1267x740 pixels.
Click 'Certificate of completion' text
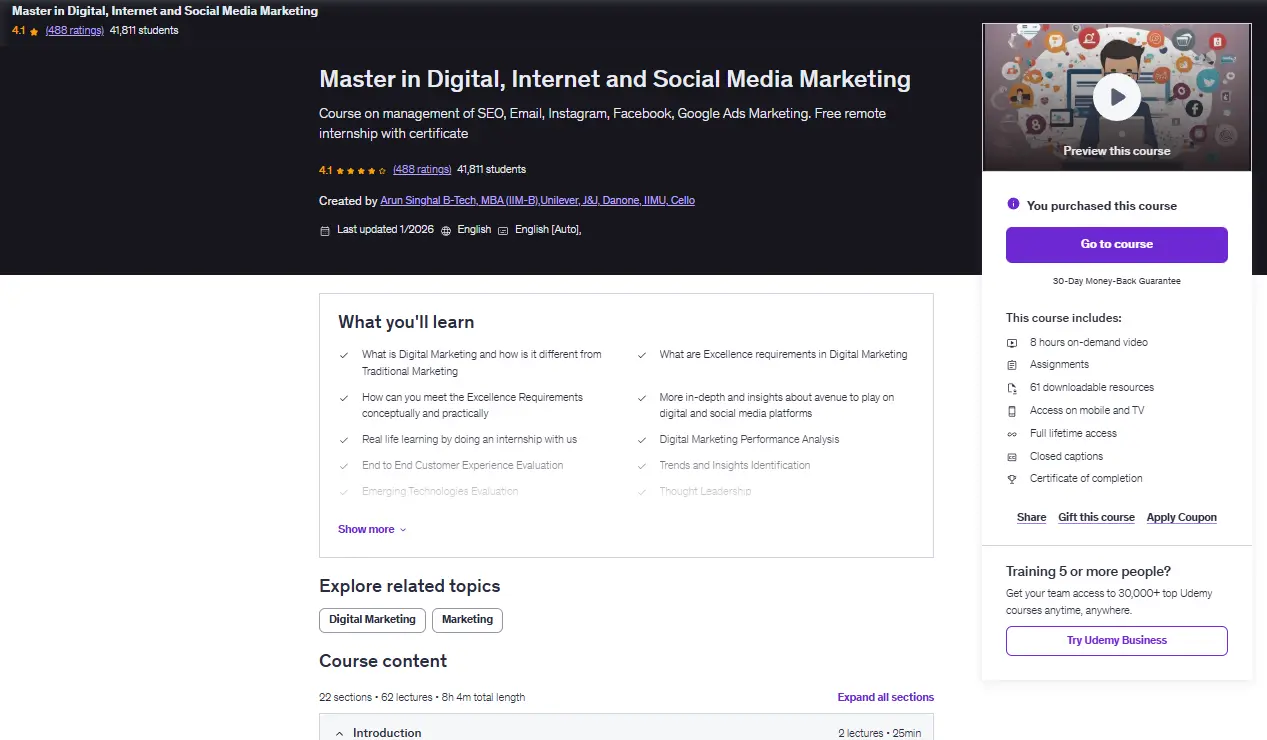pos(1086,478)
